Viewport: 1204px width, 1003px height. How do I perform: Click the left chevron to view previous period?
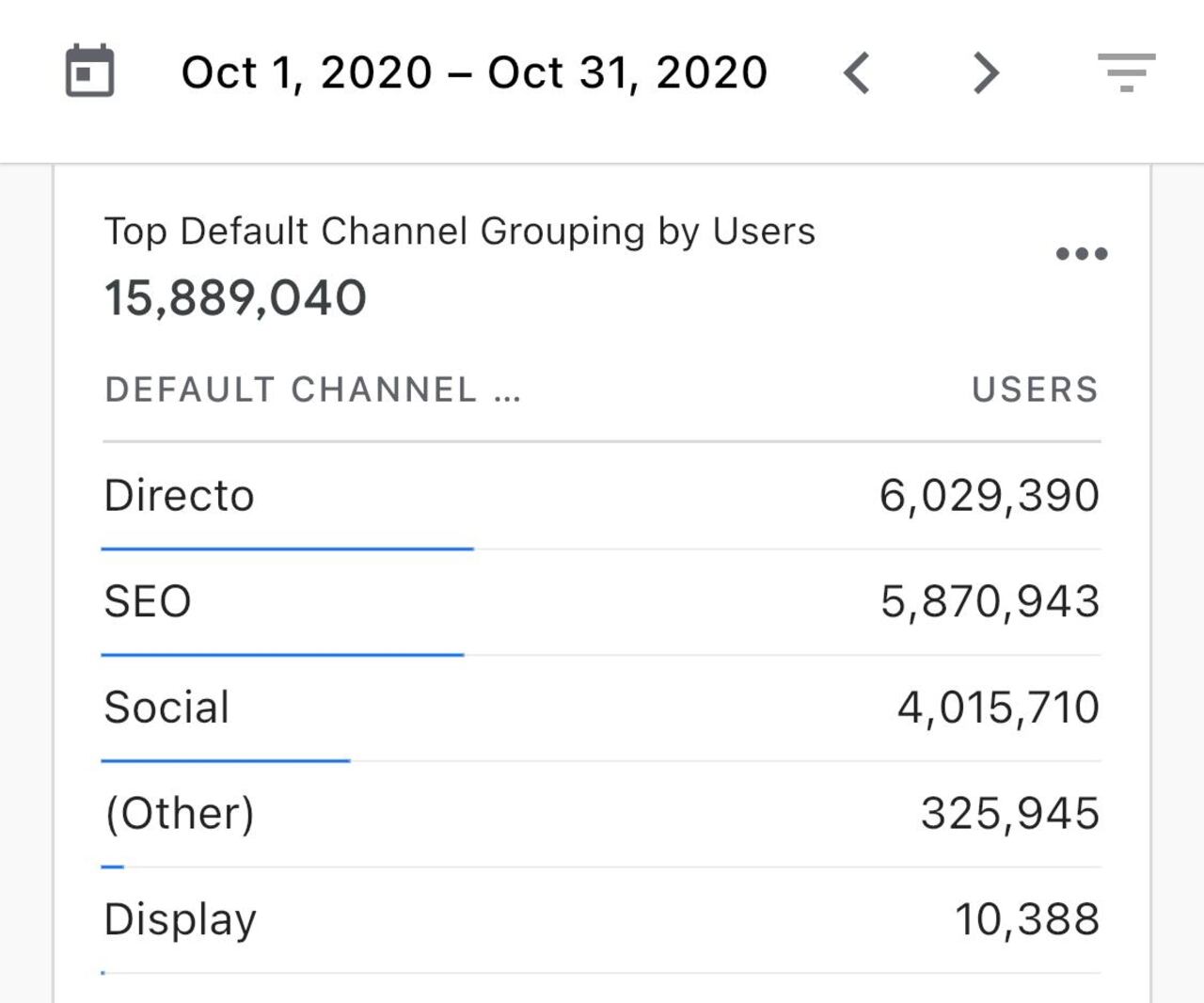858,72
